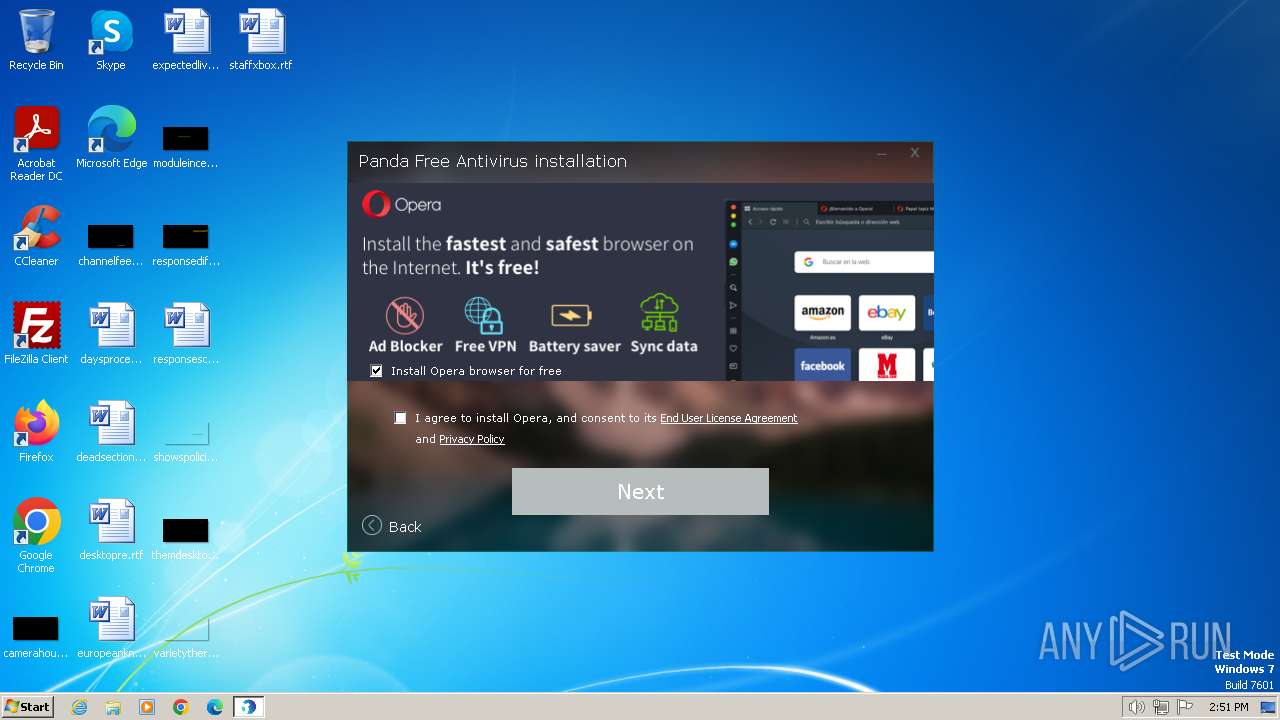Click the Opera logo in installer

tap(401, 204)
